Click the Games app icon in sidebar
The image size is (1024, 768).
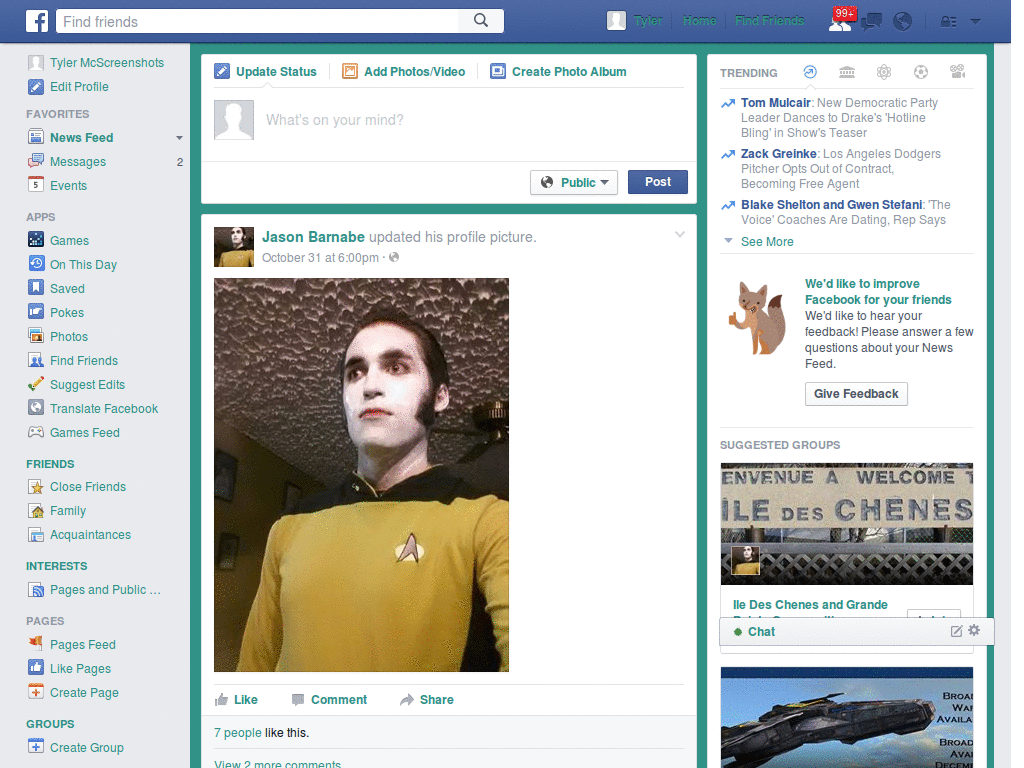pos(36,240)
